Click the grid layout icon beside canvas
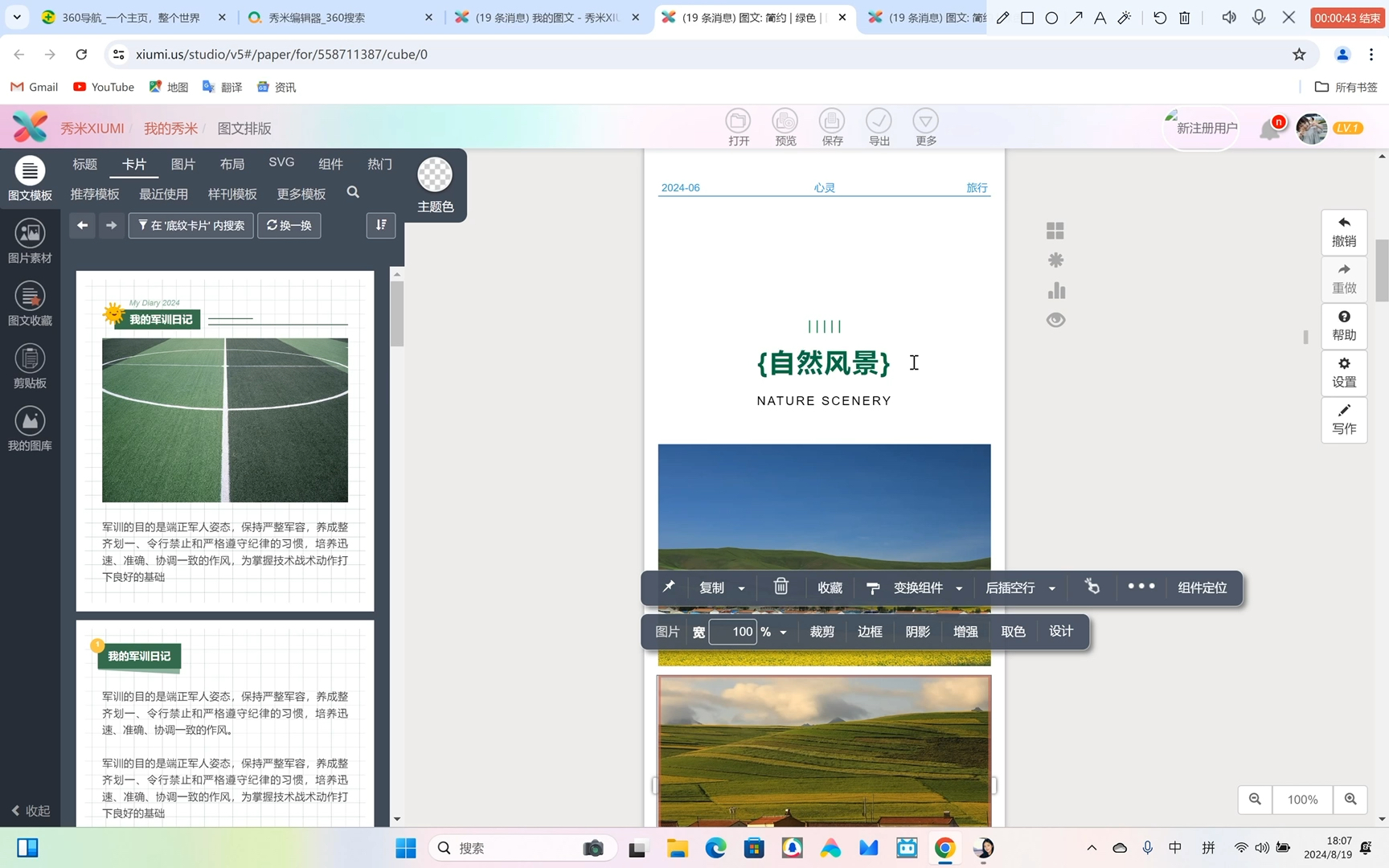 point(1055,231)
